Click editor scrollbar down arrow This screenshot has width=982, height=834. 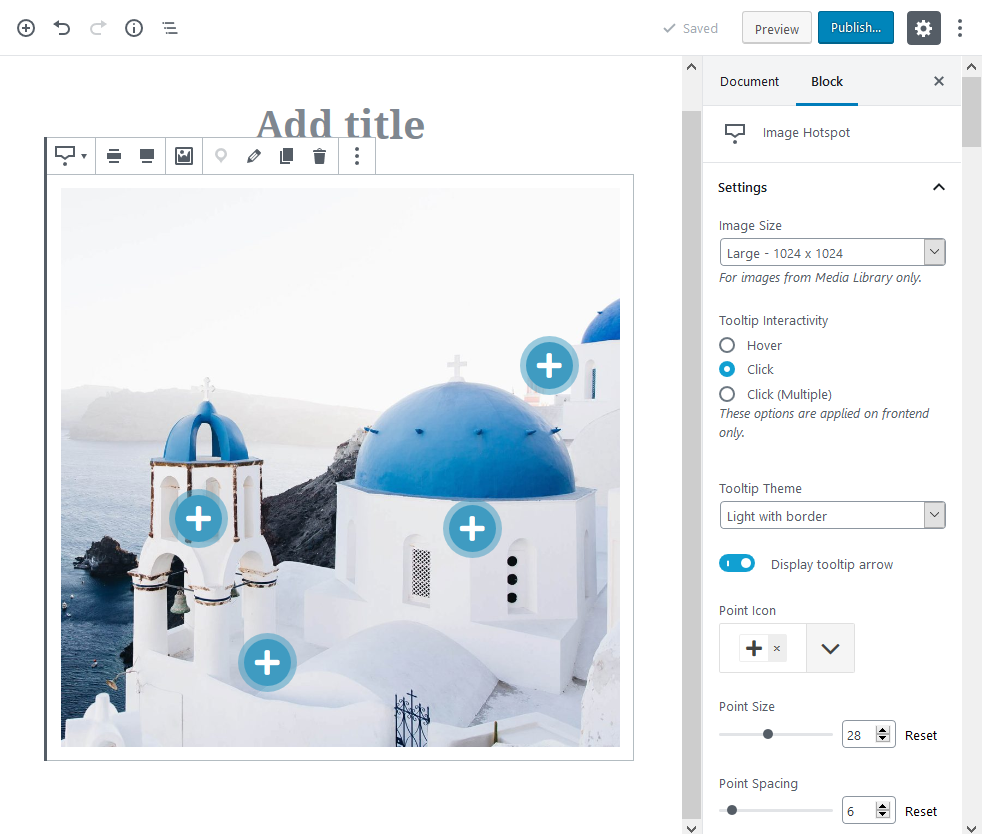pyautogui.click(x=691, y=828)
